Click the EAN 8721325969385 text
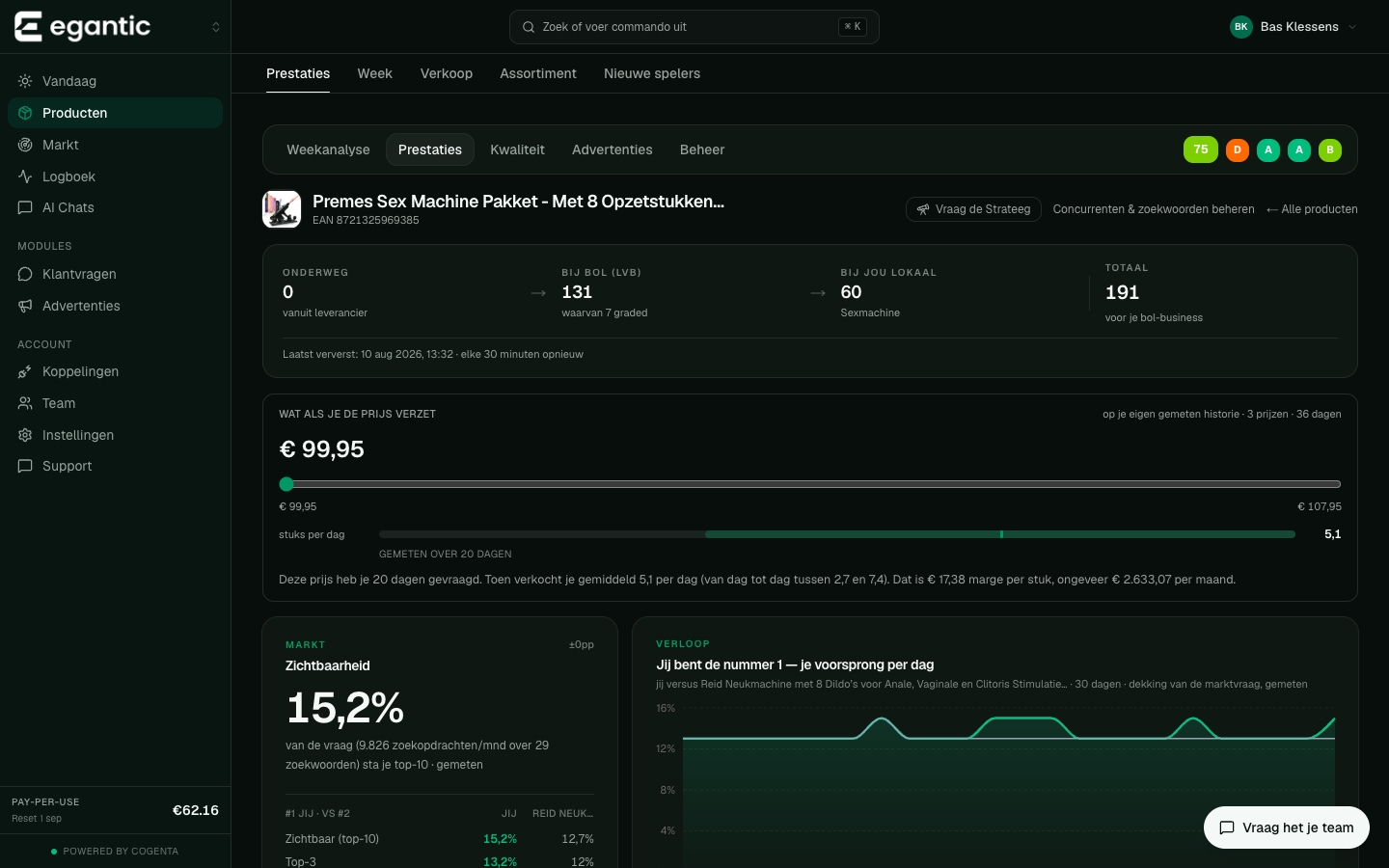This screenshot has height=868, width=1389. tap(366, 220)
